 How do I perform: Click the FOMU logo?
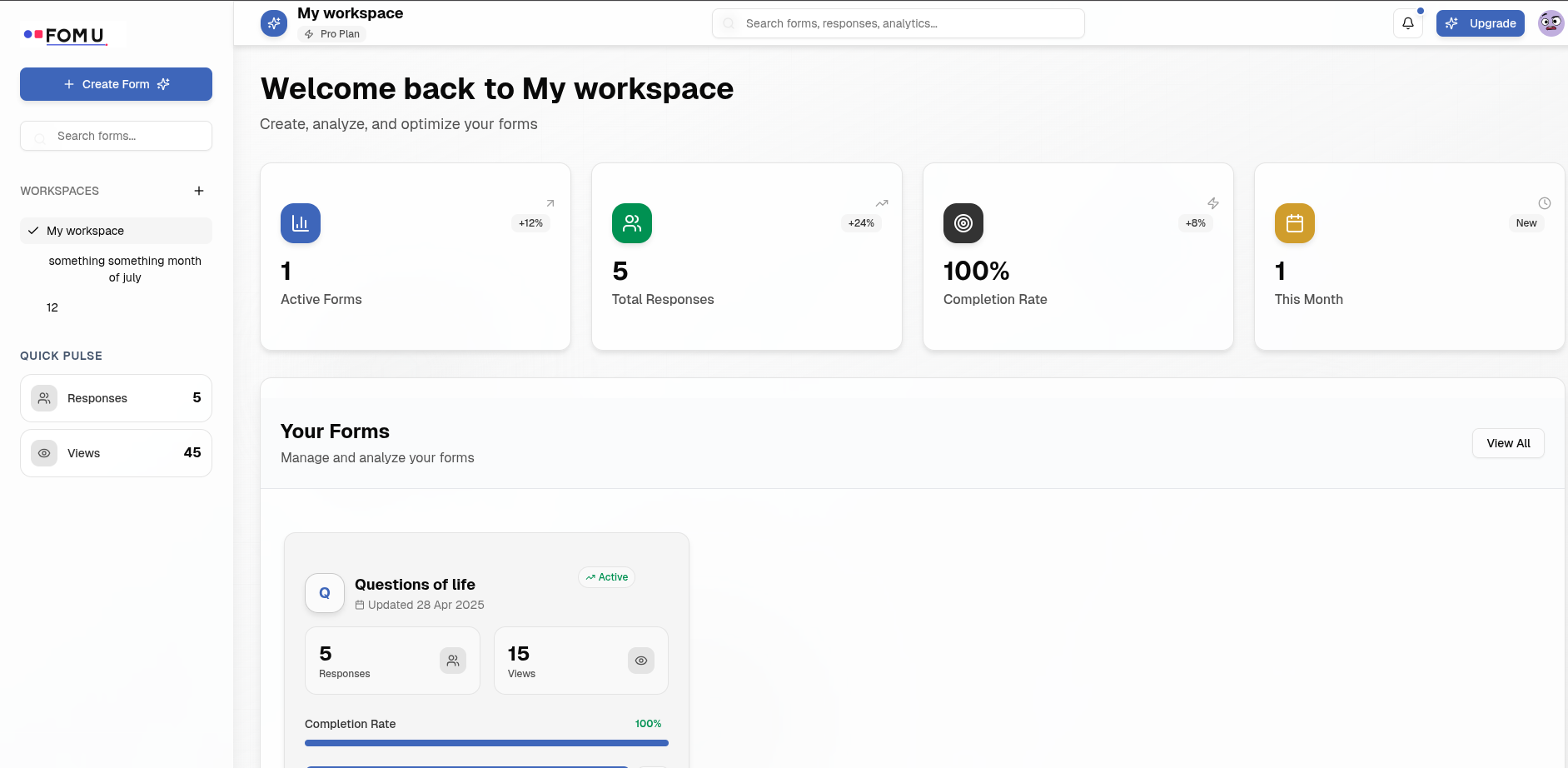click(65, 35)
